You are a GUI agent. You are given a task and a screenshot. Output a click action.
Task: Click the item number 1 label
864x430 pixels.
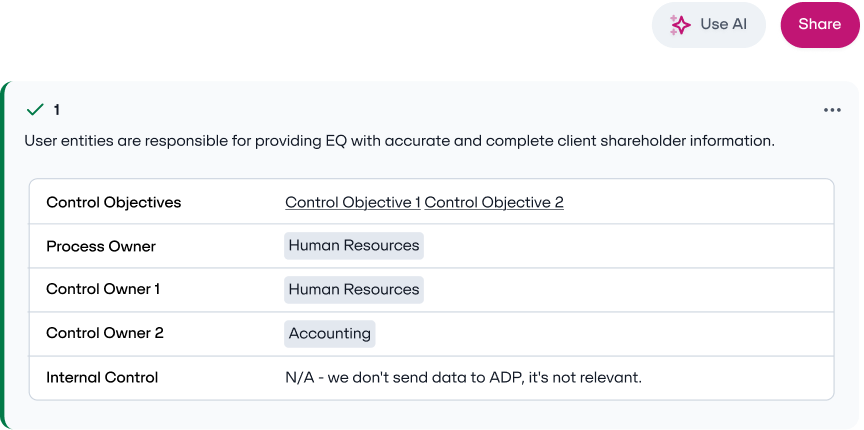[x=57, y=110]
